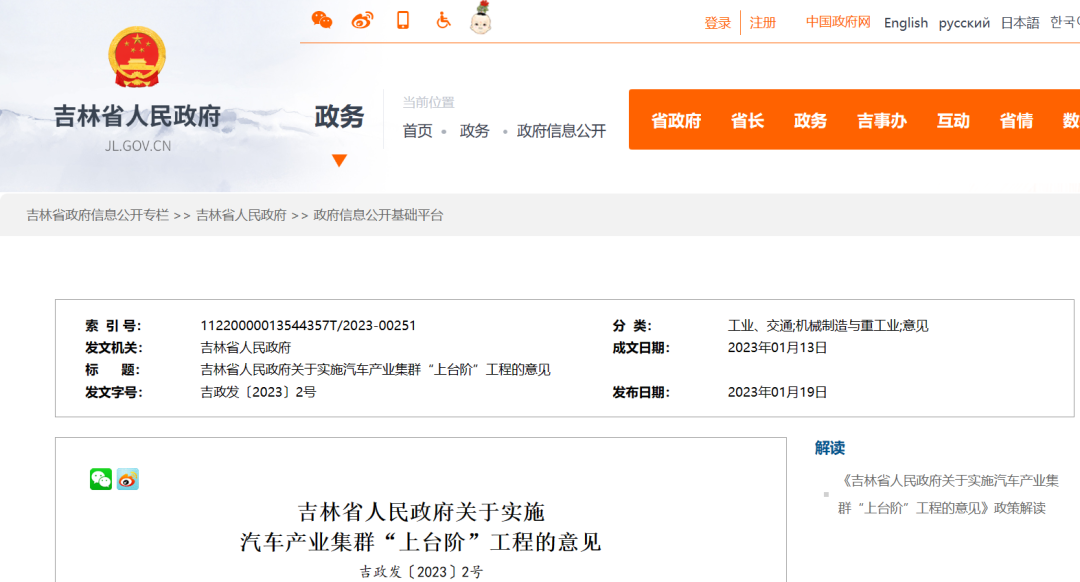Share article via Weibo icon
1080x582 pixels.
click(x=128, y=479)
